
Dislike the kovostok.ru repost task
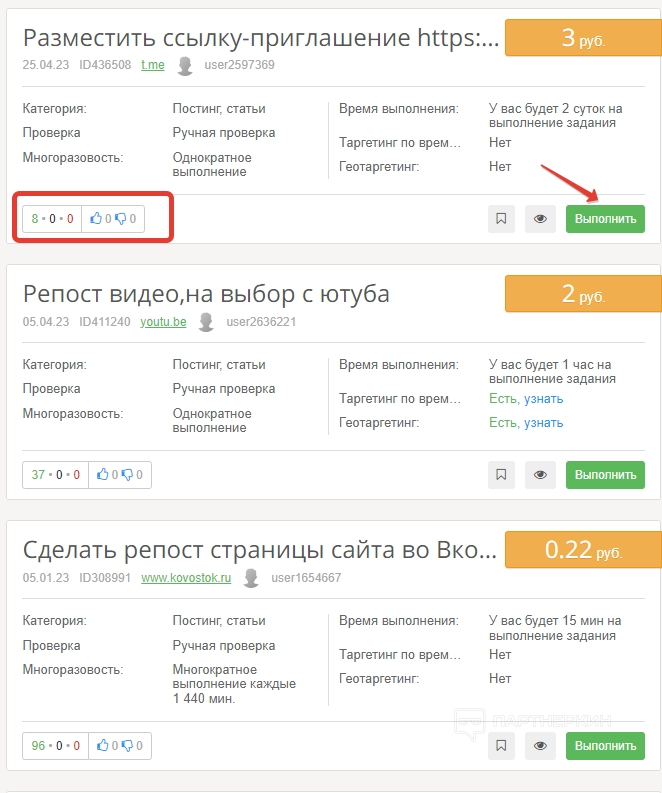129,745
